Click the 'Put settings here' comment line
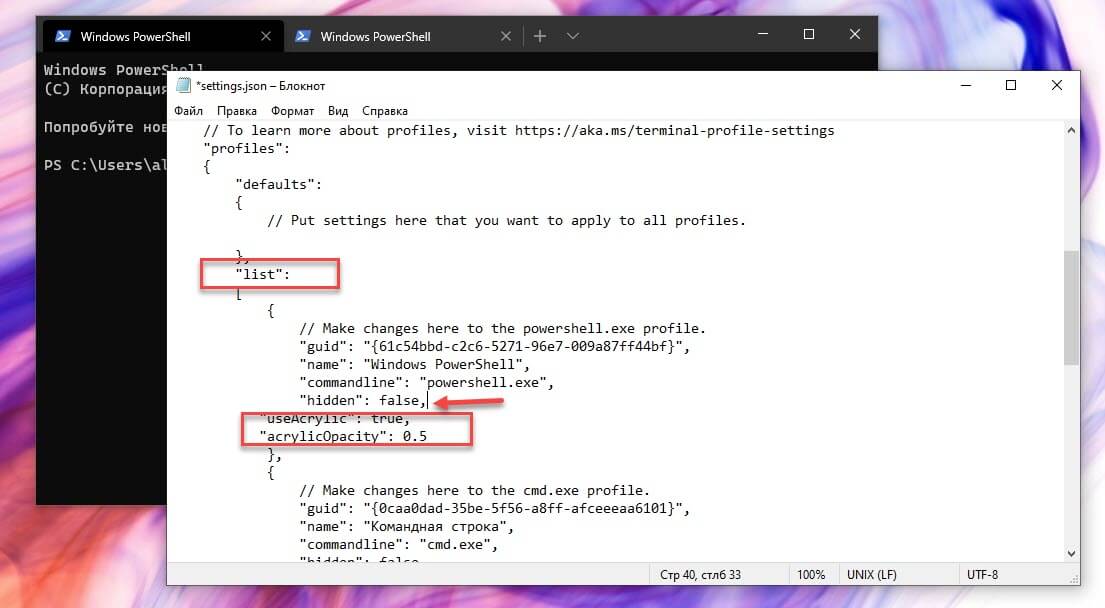This screenshot has height=608, width=1105. [x=506, y=221]
